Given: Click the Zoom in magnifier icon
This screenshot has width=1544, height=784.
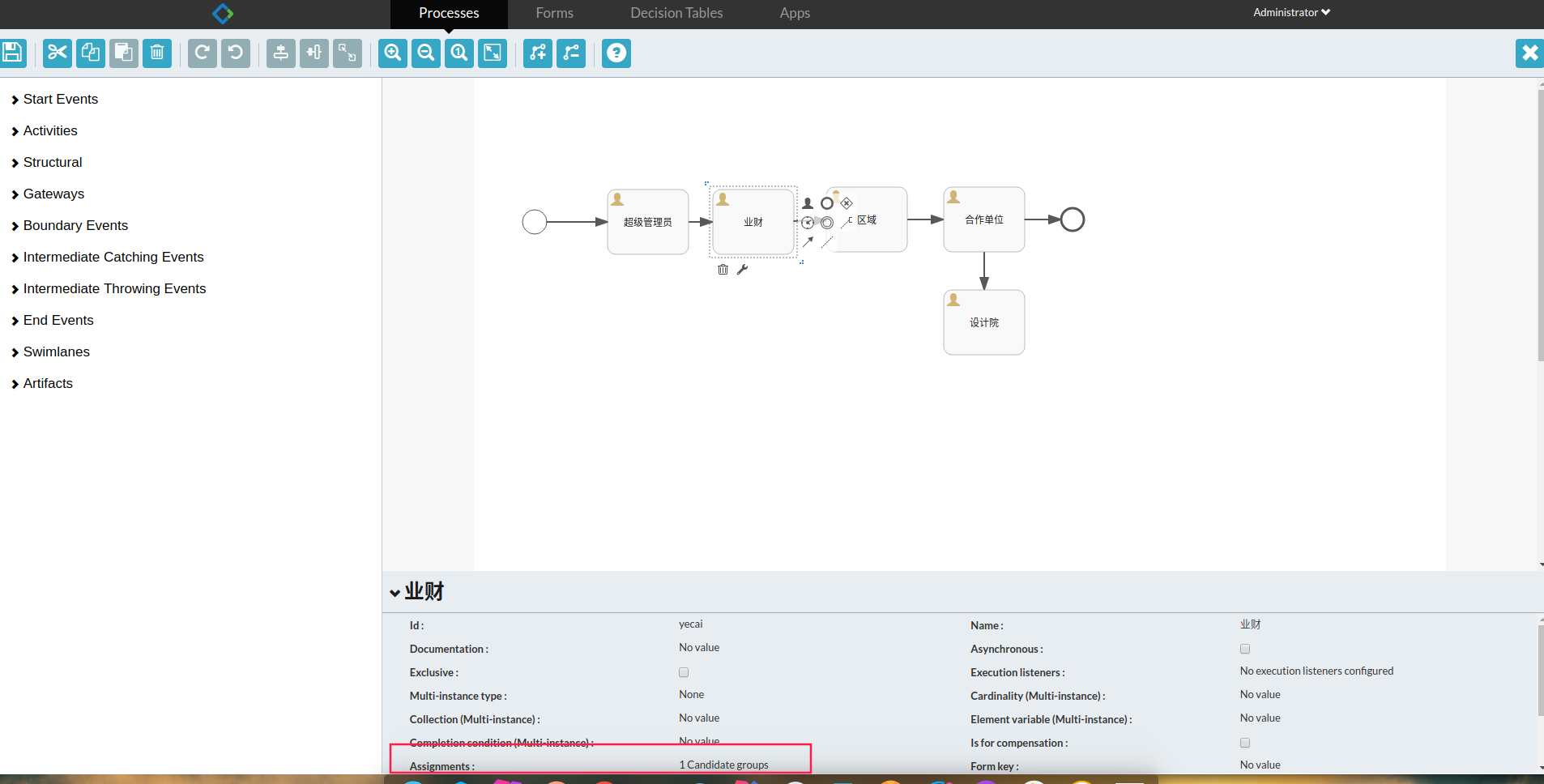Looking at the screenshot, I should tap(393, 53).
